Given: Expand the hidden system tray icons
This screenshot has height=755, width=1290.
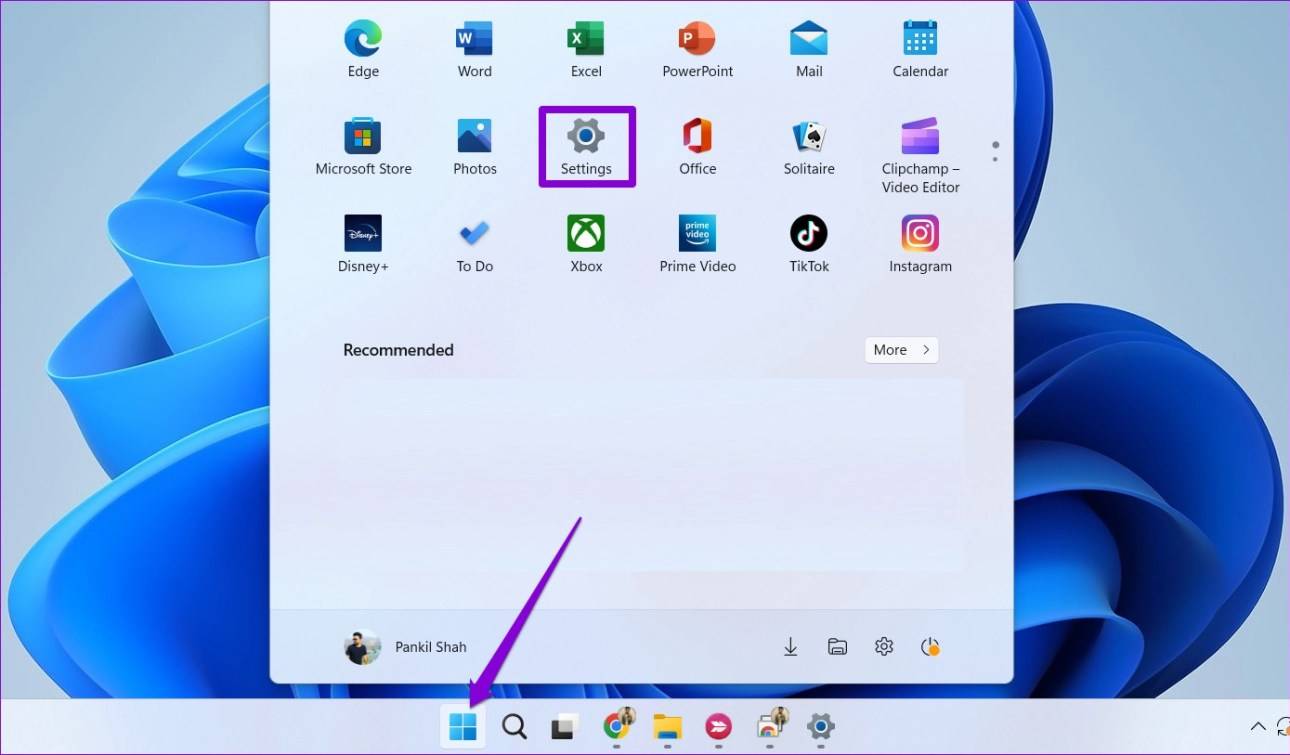Looking at the screenshot, I should (x=1258, y=727).
